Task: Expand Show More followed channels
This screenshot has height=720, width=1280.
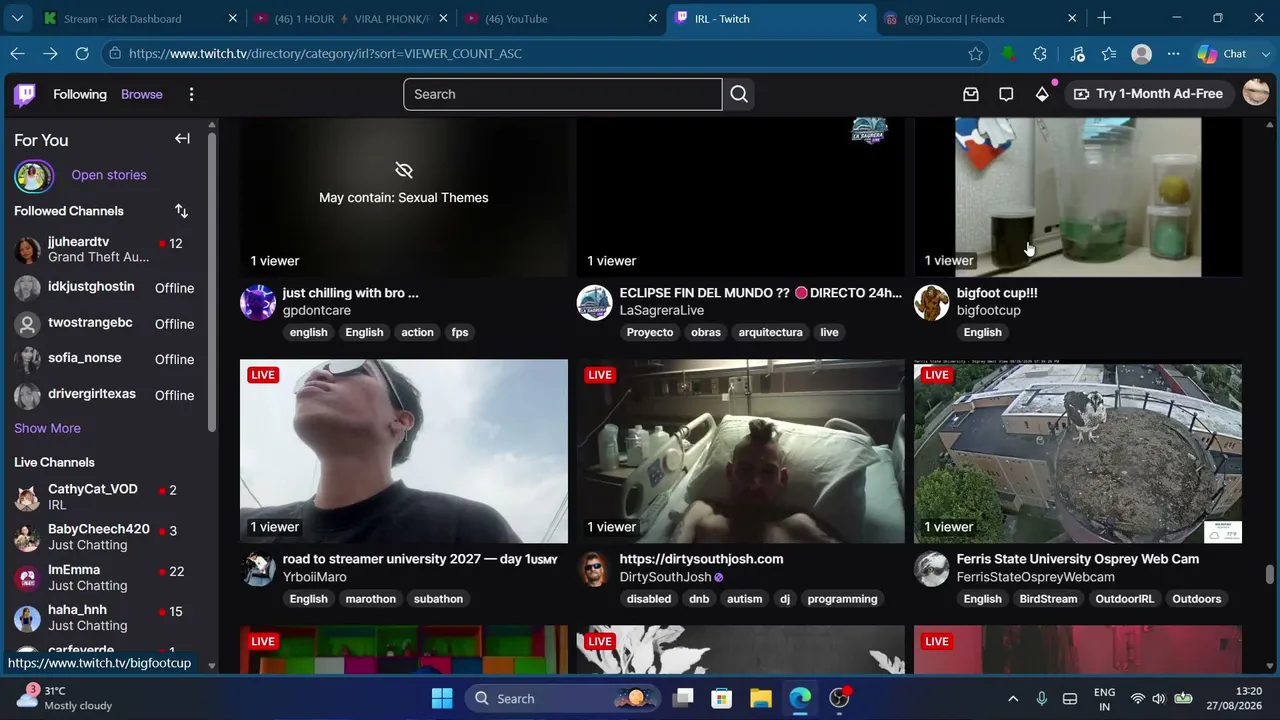Action: pos(47,428)
